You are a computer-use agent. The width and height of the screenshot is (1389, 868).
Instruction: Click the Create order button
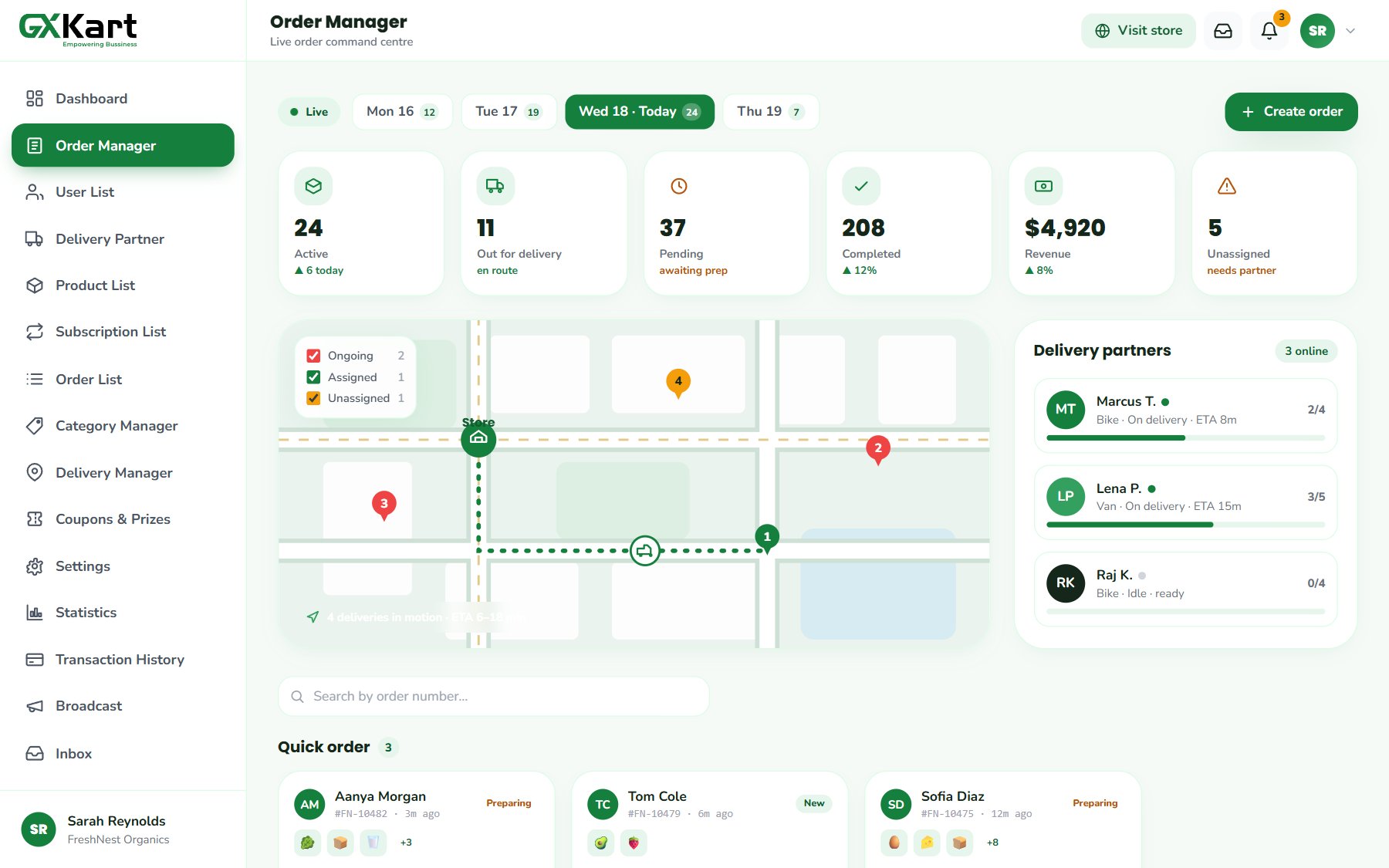coord(1291,112)
